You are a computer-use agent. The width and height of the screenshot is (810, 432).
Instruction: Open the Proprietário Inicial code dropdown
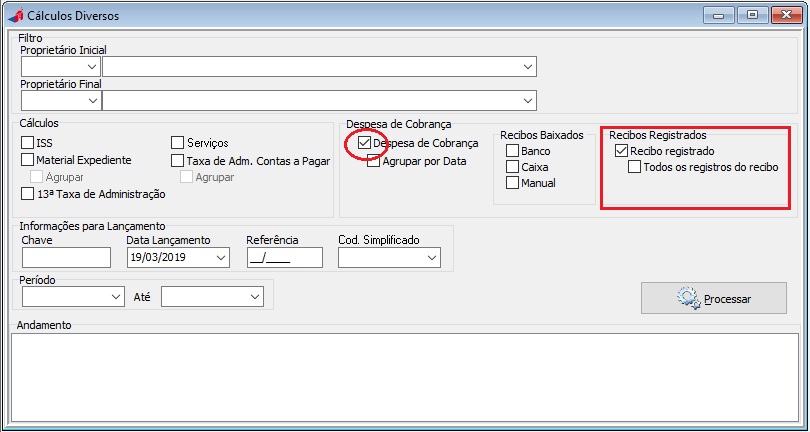(x=92, y=67)
